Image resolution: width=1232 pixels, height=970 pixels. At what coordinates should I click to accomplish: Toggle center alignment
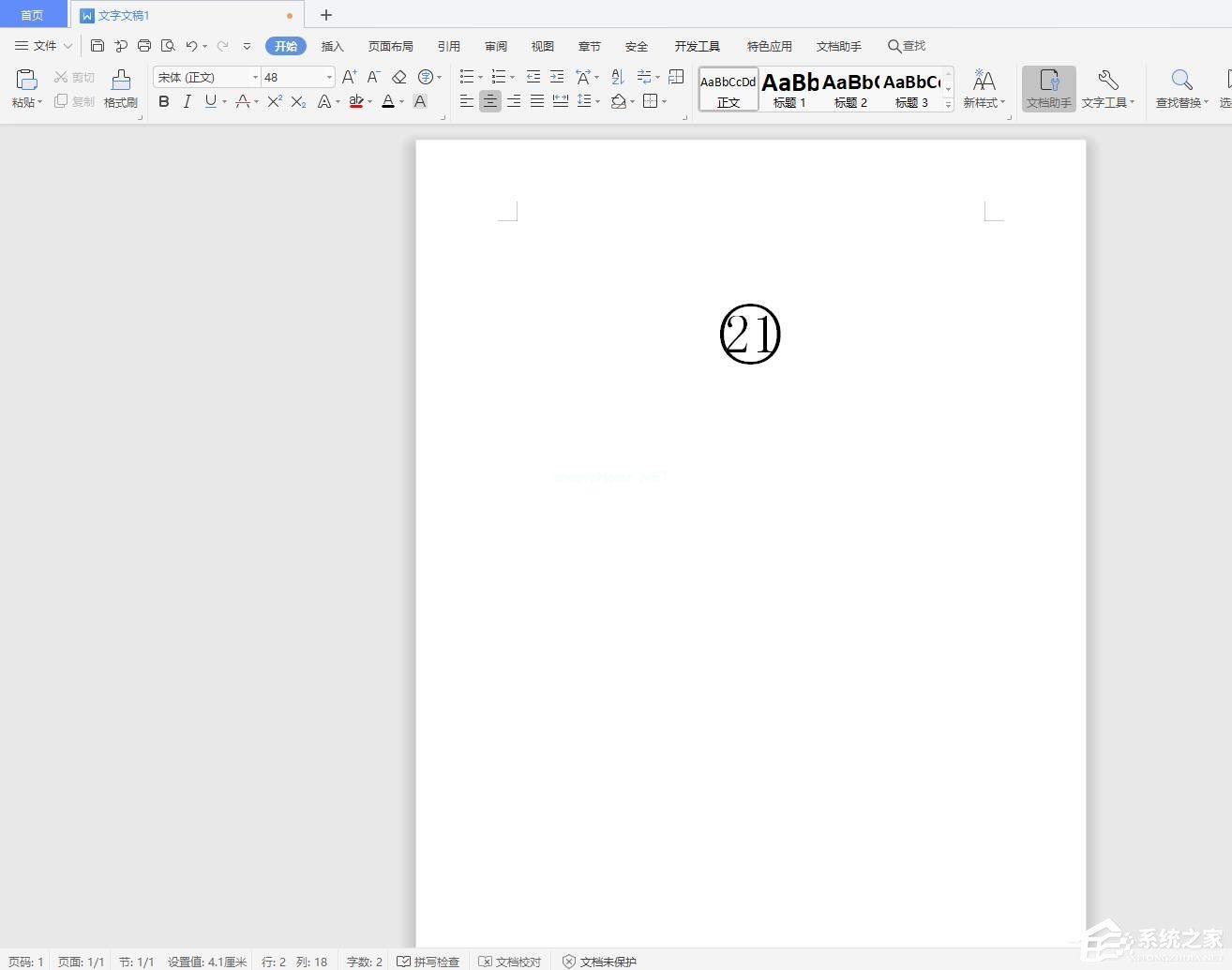pyautogui.click(x=490, y=101)
